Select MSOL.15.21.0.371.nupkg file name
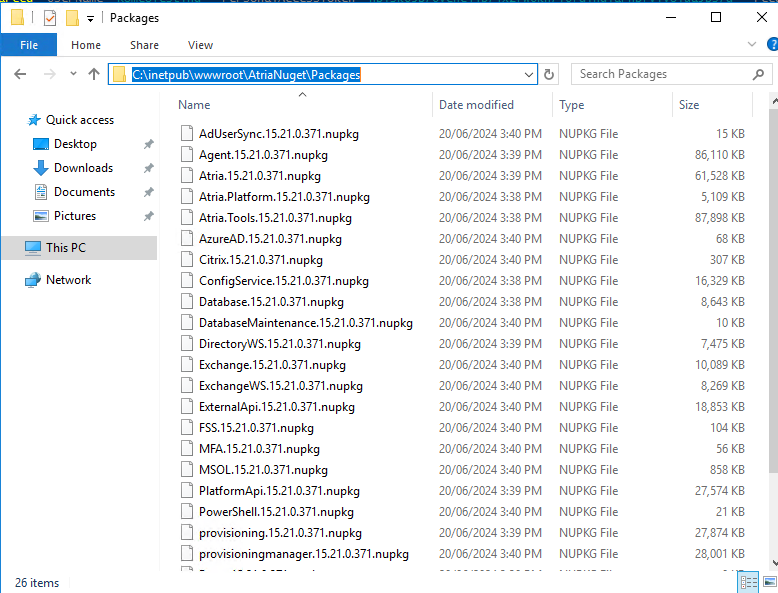The width and height of the screenshot is (778, 593). tap(263, 470)
